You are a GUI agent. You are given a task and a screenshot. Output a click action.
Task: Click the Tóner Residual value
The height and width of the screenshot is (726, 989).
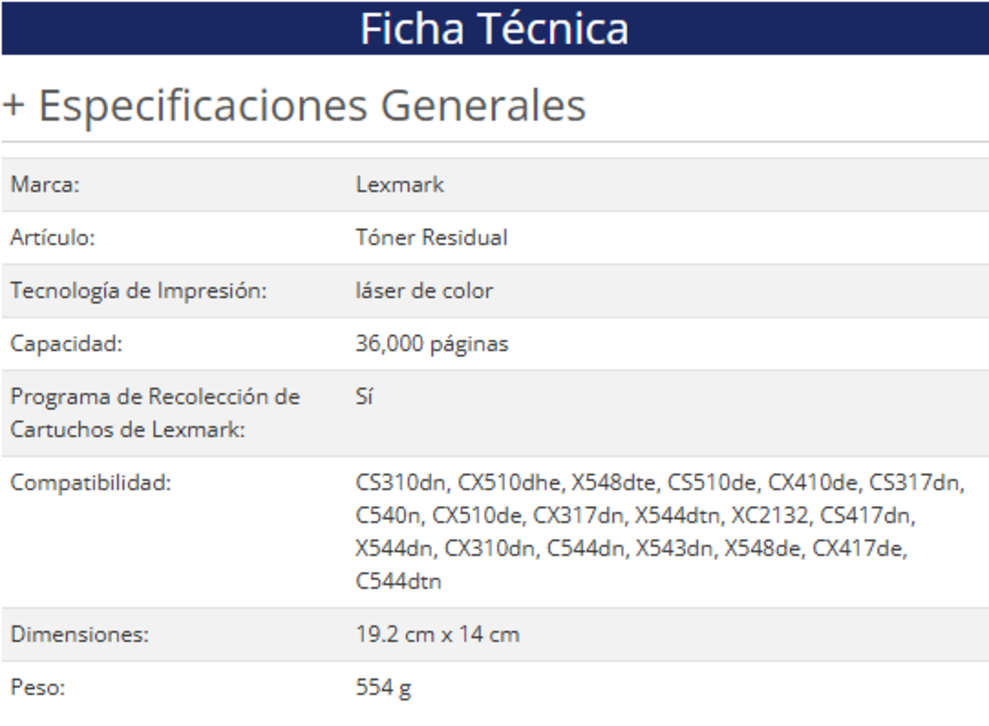click(x=431, y=238)
